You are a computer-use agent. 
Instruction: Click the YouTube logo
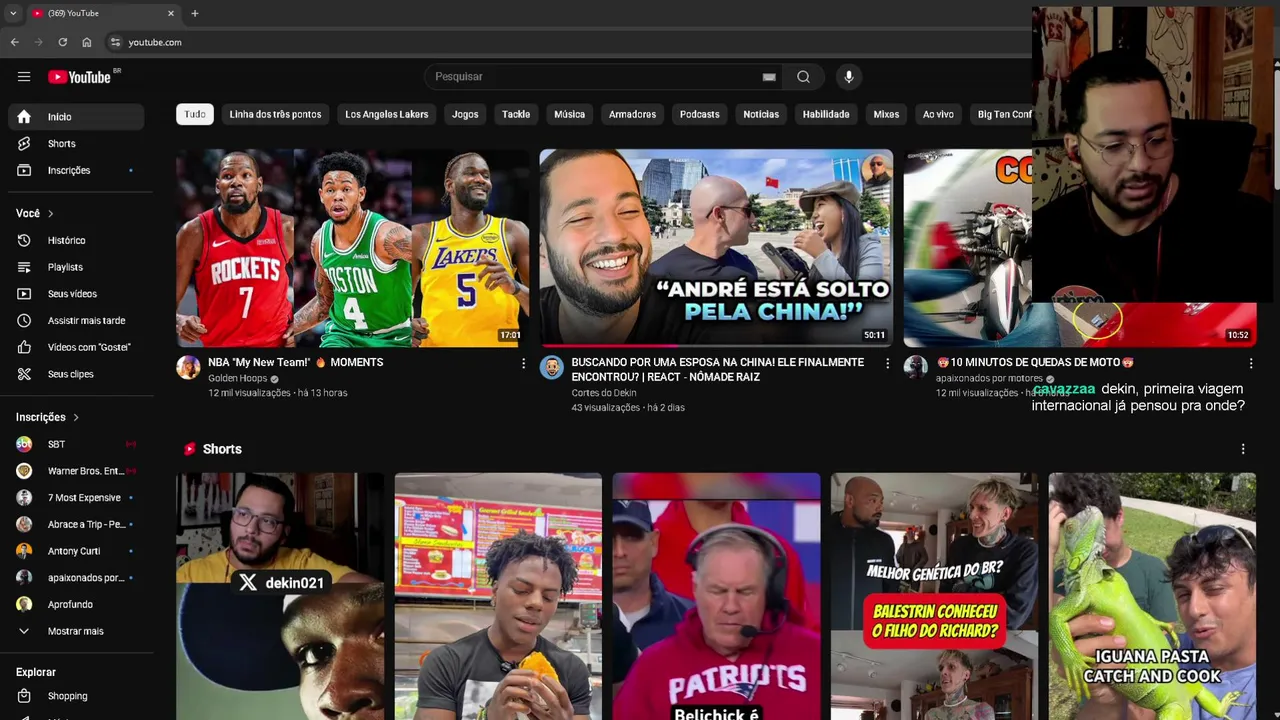coord(80,77)
